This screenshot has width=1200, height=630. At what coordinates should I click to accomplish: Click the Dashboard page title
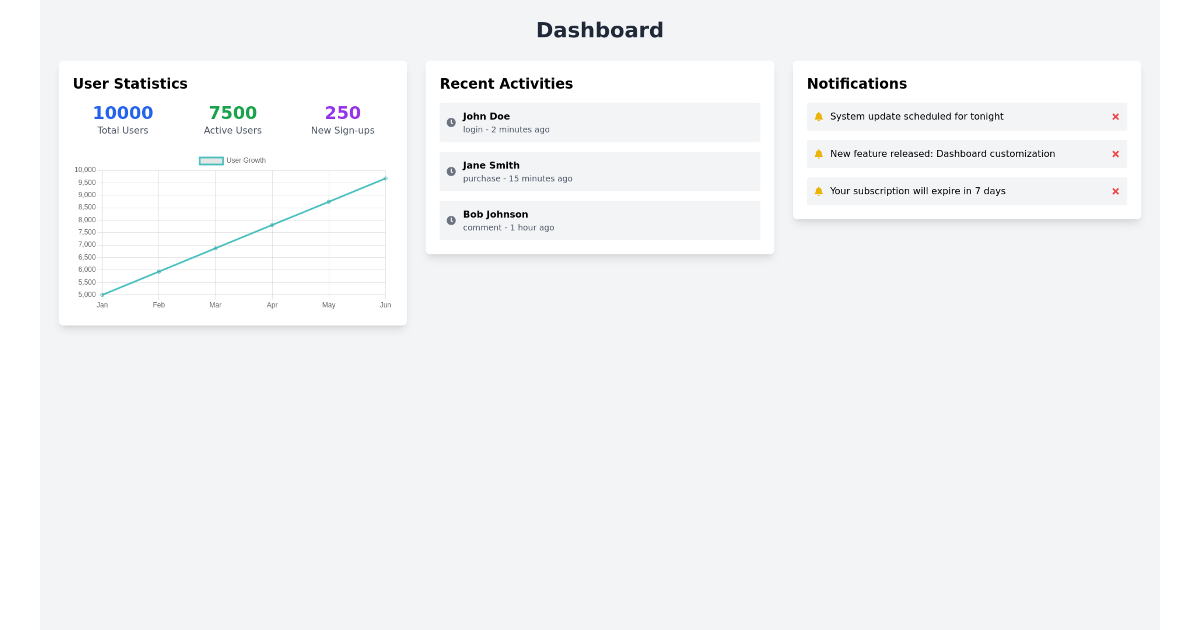tap(600, 30)
